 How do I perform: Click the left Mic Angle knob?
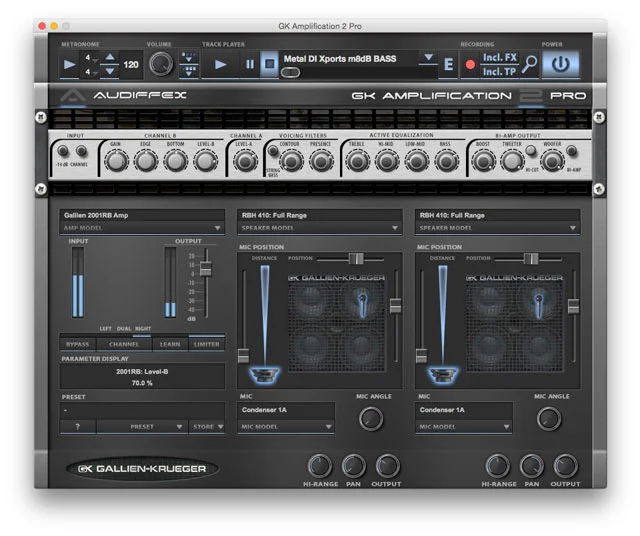coord(371,418)
